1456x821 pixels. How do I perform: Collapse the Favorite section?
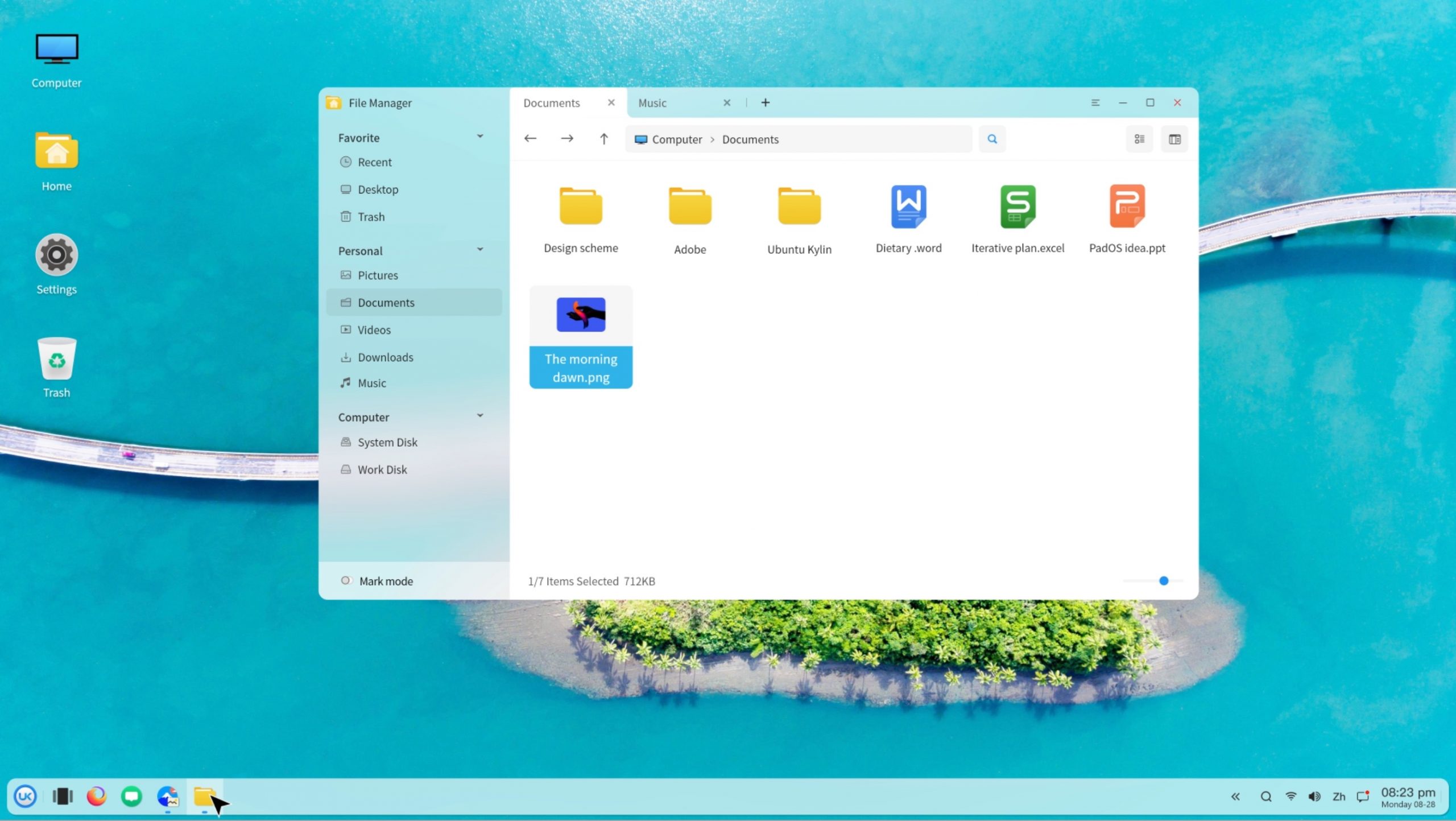(479, 137)
